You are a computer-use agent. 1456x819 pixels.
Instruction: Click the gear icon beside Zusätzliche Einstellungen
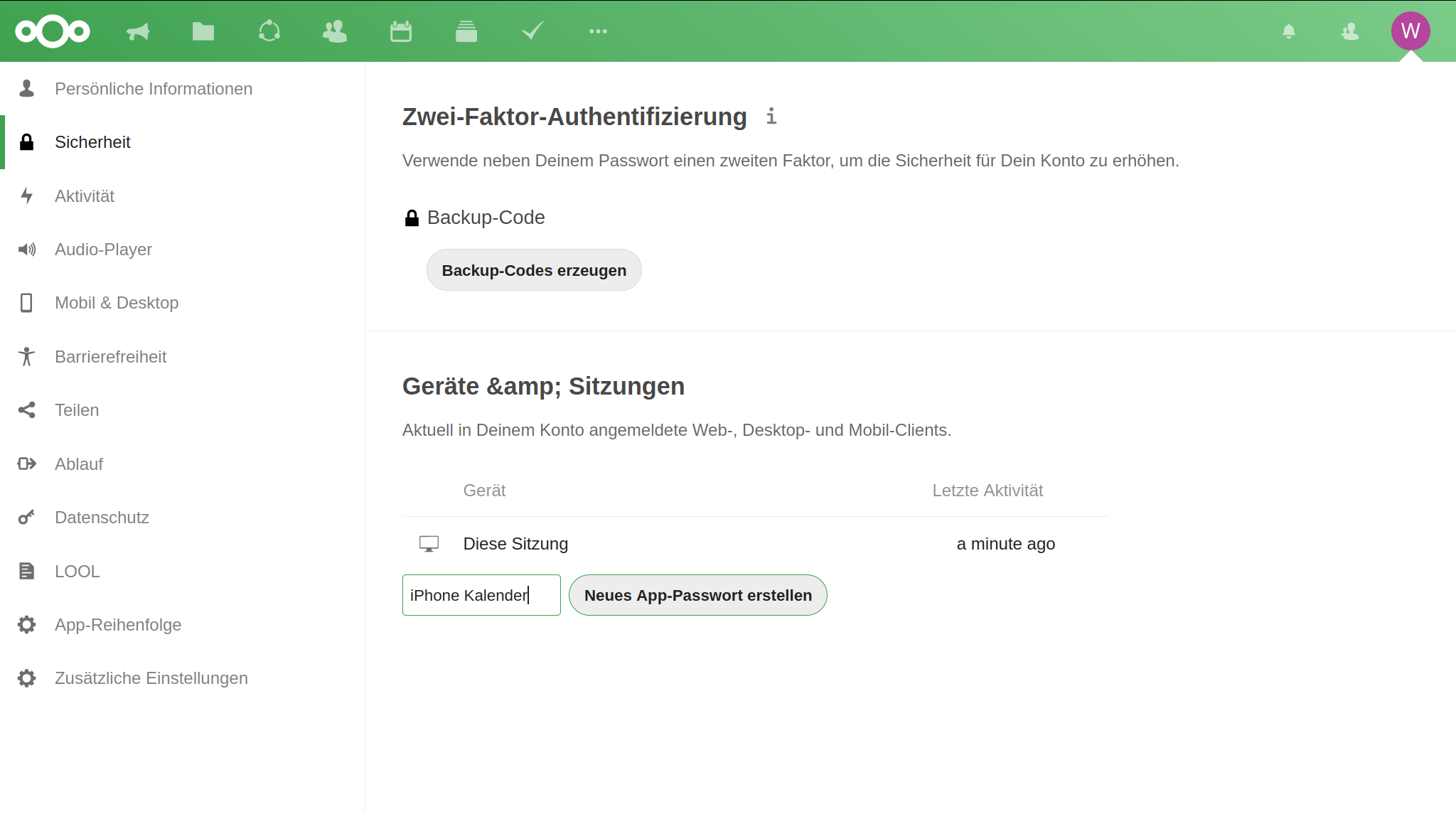(27, 678)
